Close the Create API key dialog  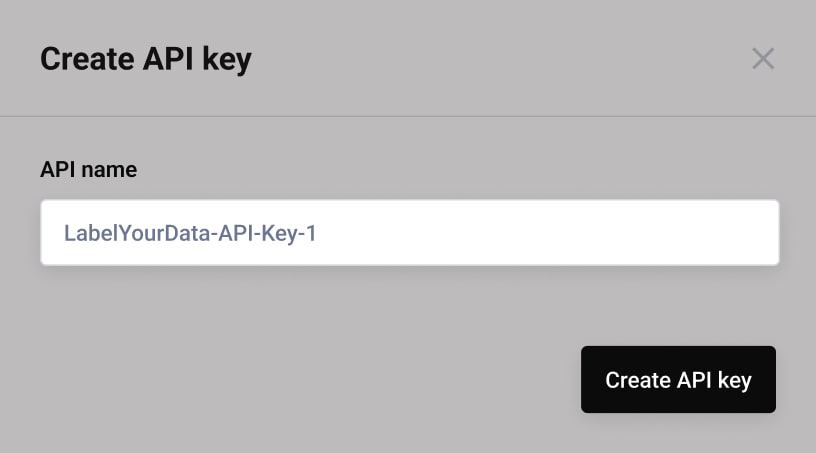pos(763,59)
